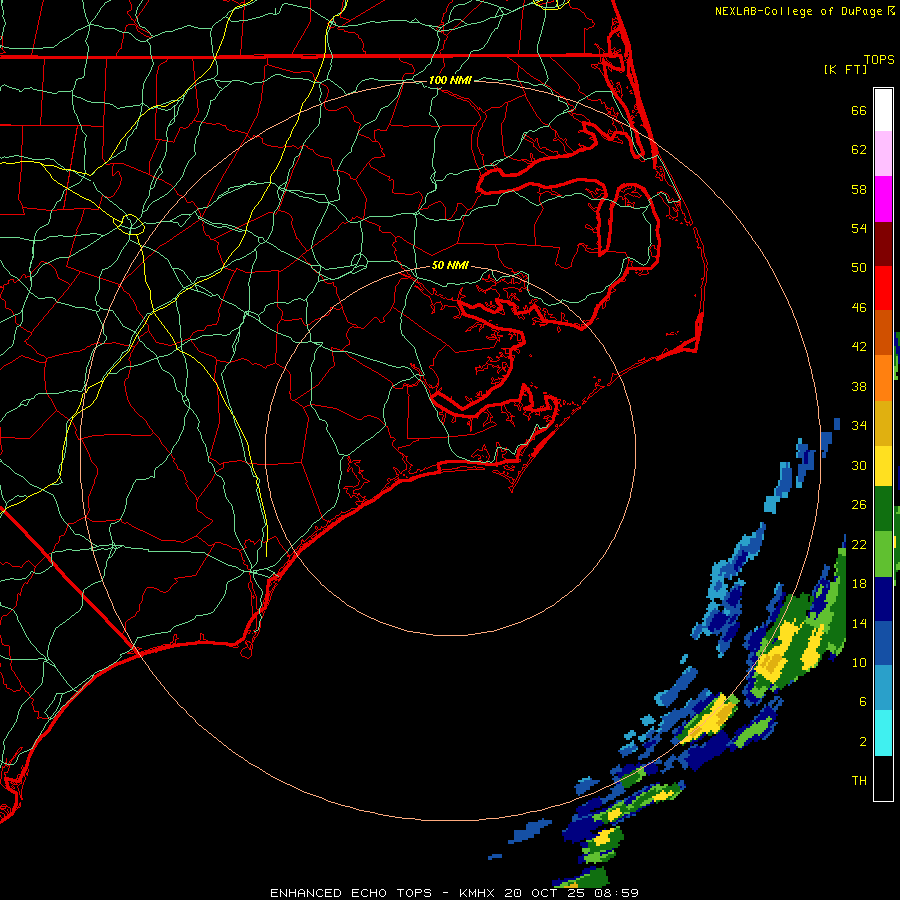The height and width of the screenshot is (900, 900).
Task: Click the white 66 kft legend swatch
Action: (x=883, y=110)
